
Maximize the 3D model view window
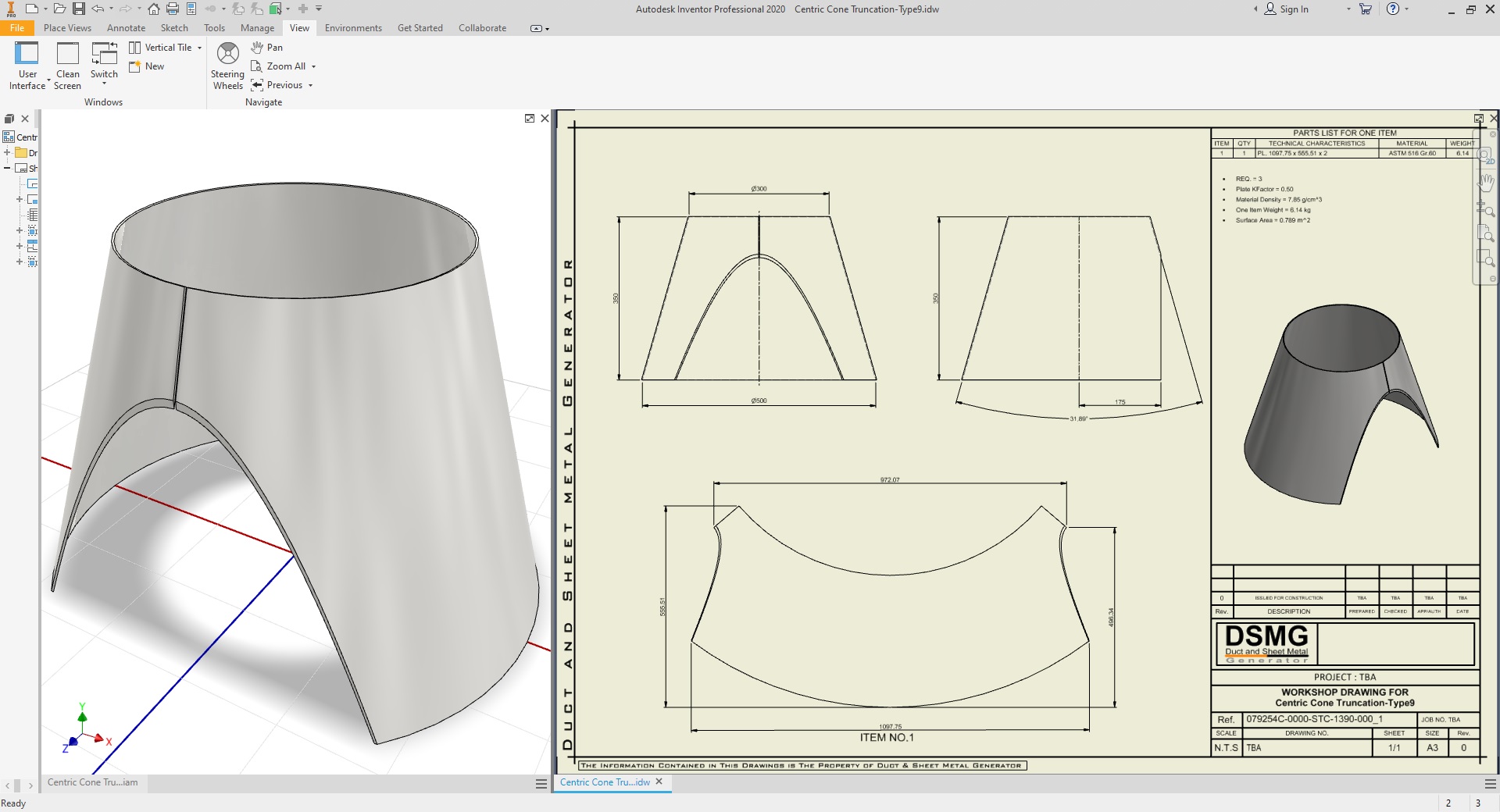530,119
